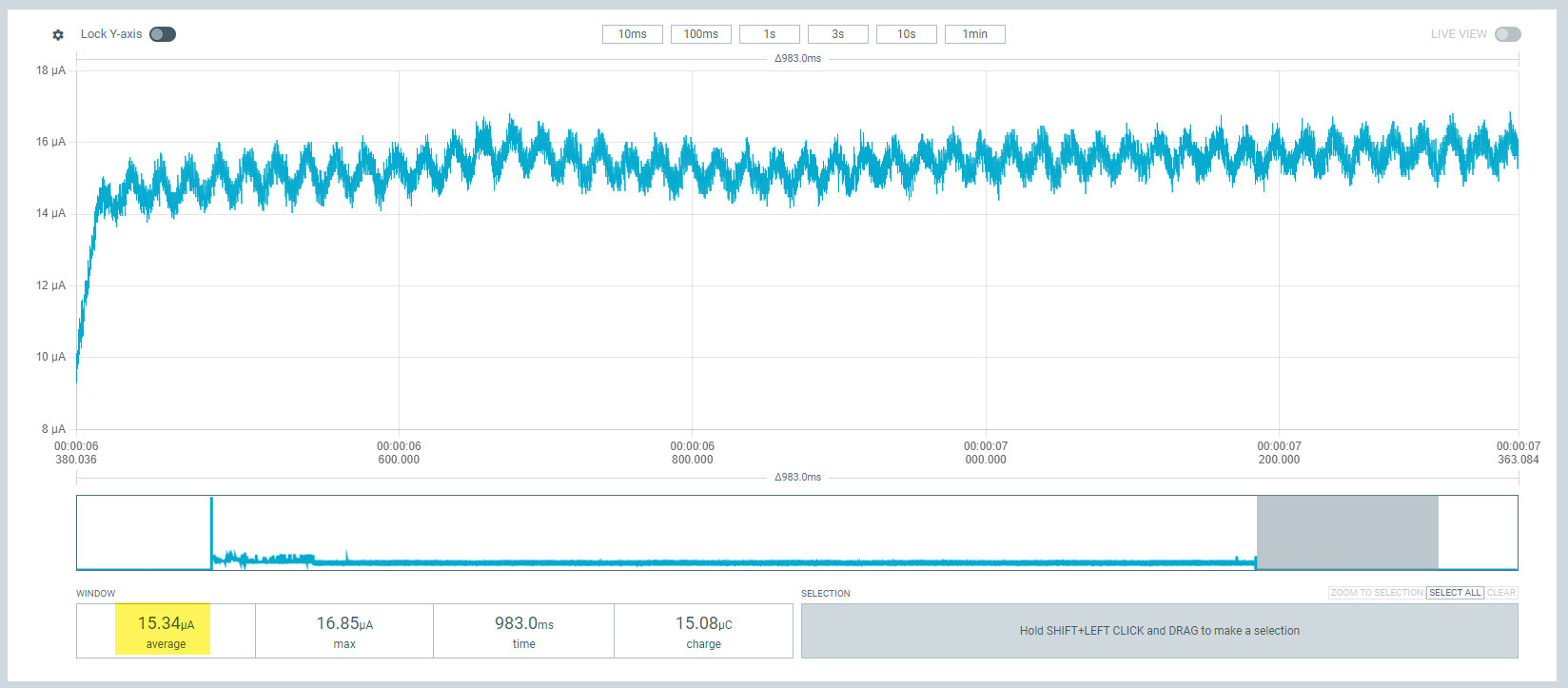1568x688 pixels.
Task: Set time window to 100ms
Action: 701,34
